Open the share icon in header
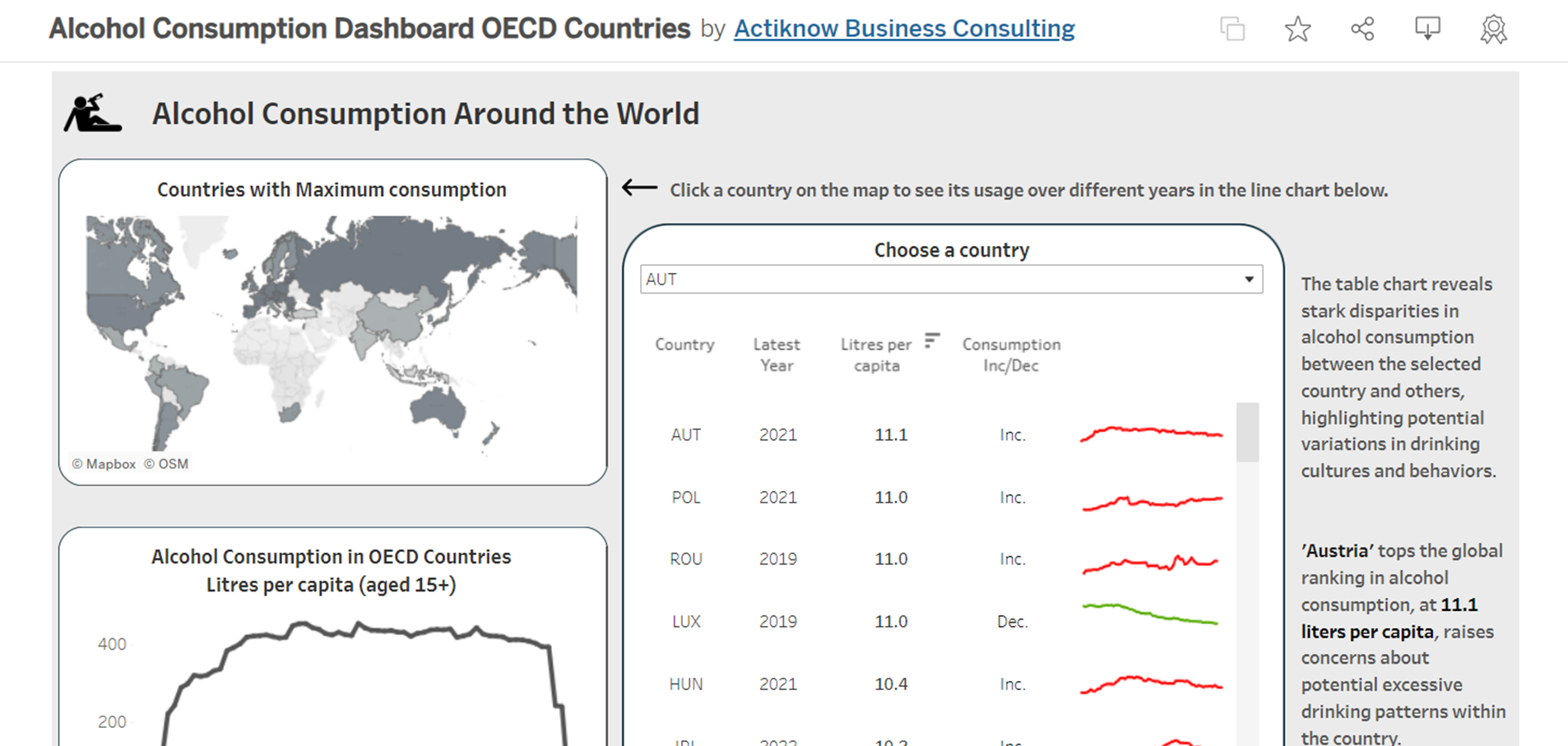This screenshot has height=746, width=1568. pyautogui.click(x=1362, y=30)
